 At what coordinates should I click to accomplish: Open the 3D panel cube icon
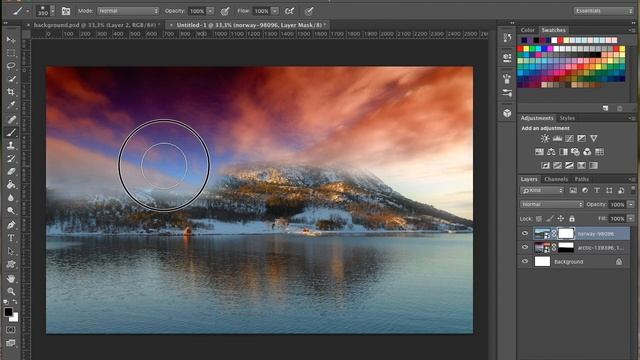click(x=507, y=113)
